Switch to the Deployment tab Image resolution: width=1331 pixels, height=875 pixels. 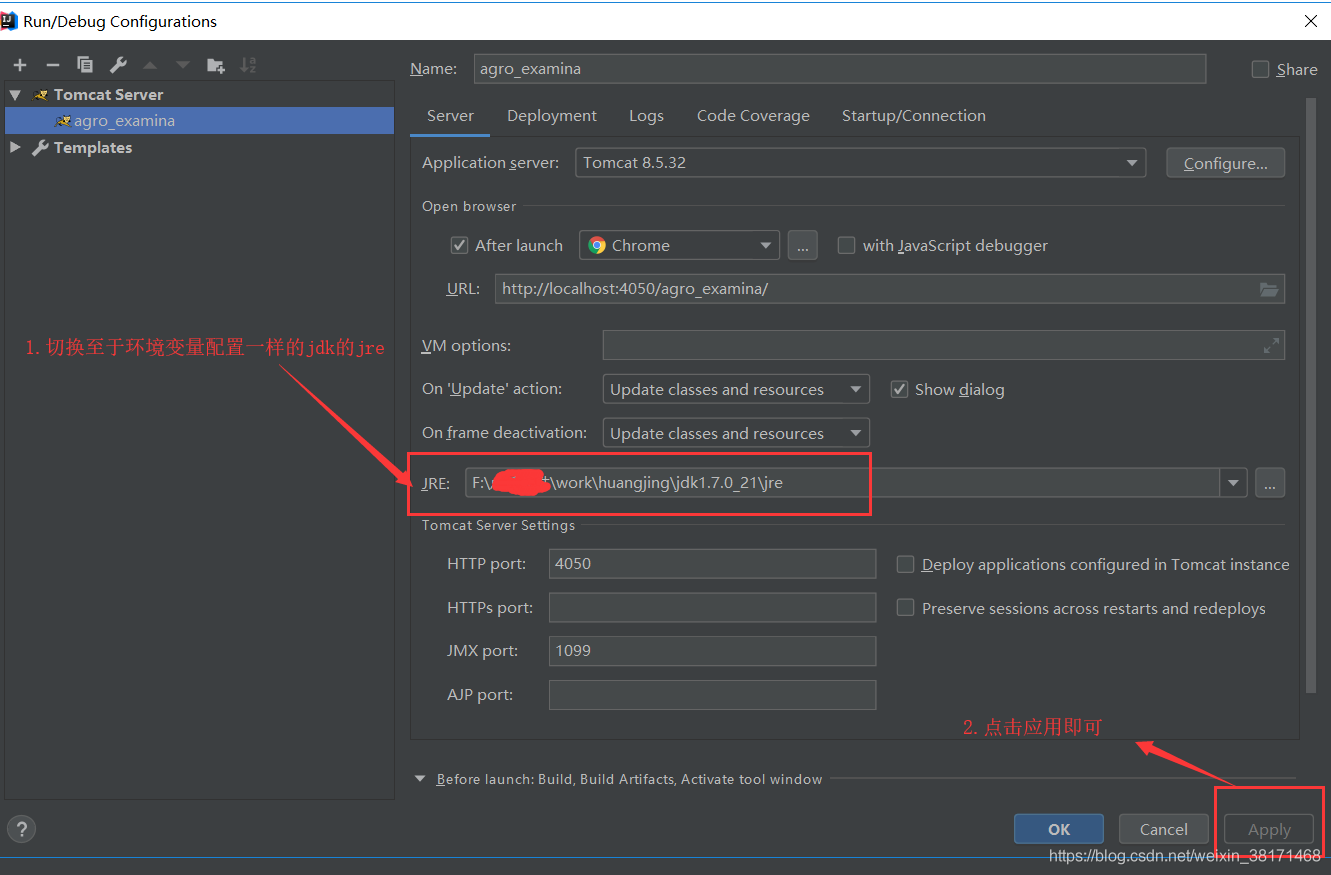coord(551,116)
